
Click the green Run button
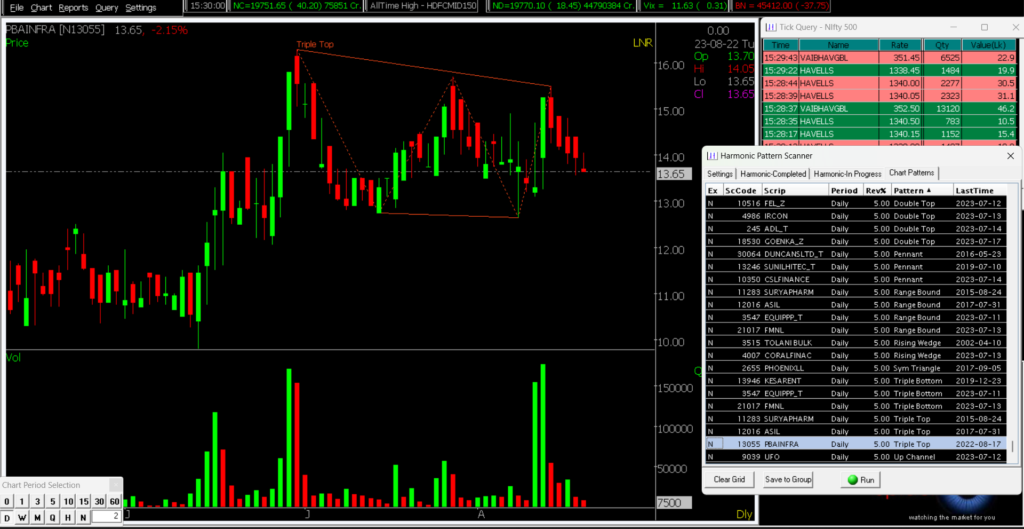coord(860,479)
